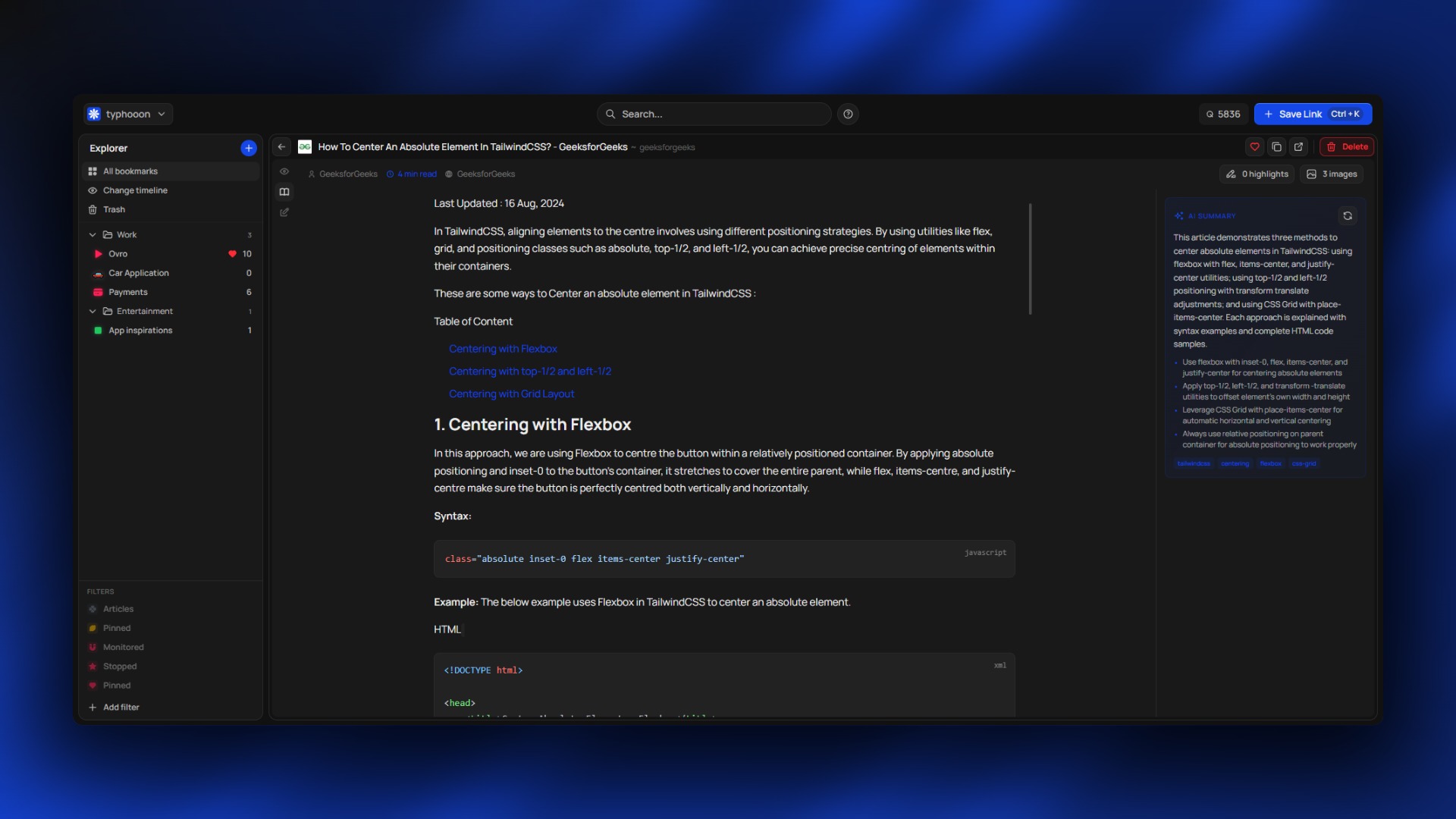Click the article vertical scrollbar
This screenshot has height=819, width=1456.
(x=1030, y=259)
